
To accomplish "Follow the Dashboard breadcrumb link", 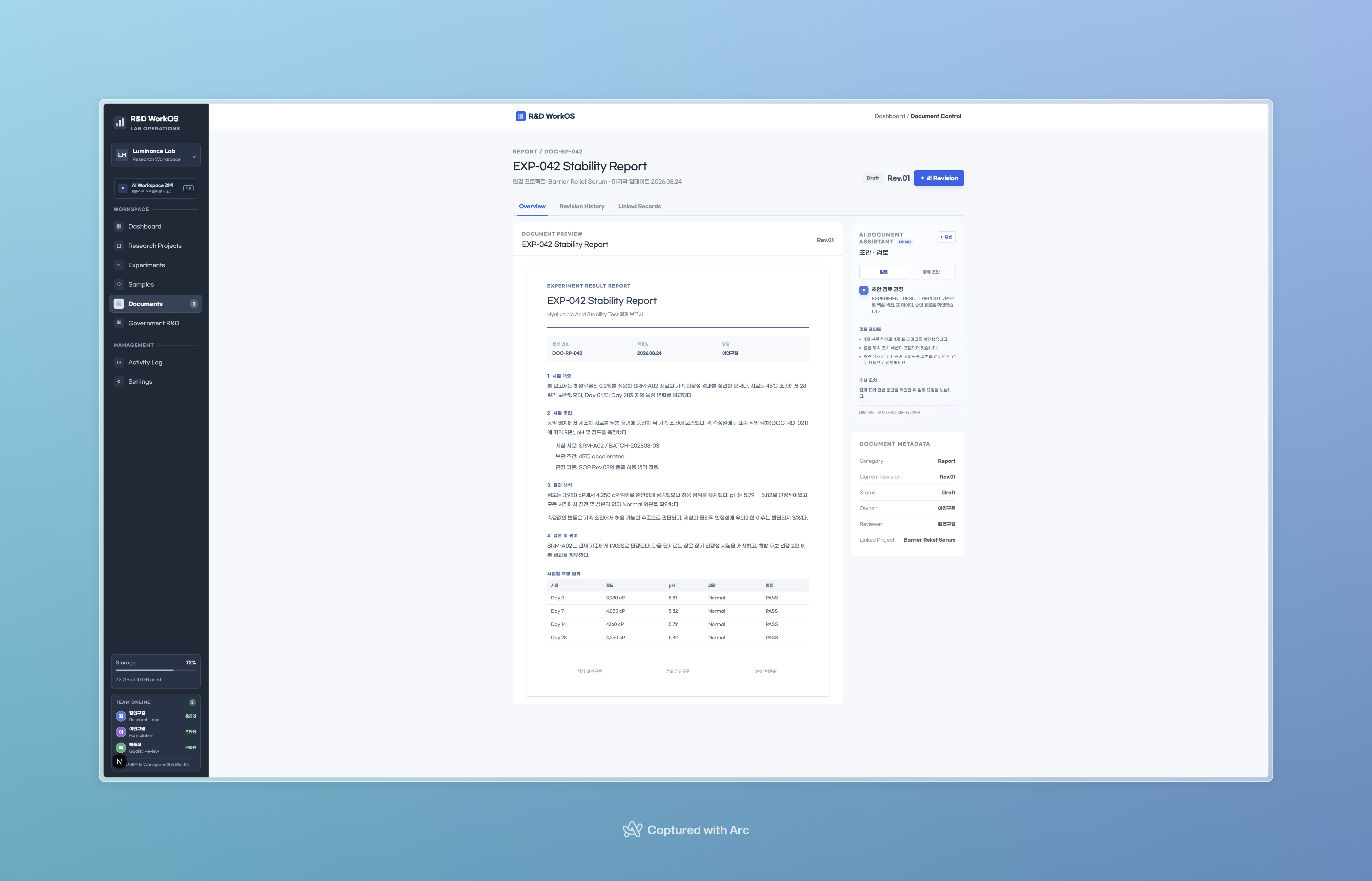I will click(889, 116).
